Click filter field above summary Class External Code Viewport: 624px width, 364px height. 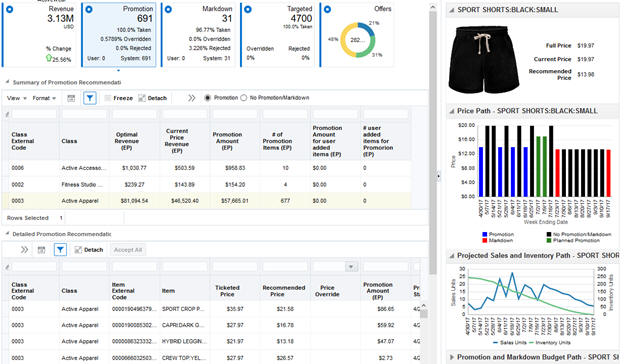tap(34, 115)
